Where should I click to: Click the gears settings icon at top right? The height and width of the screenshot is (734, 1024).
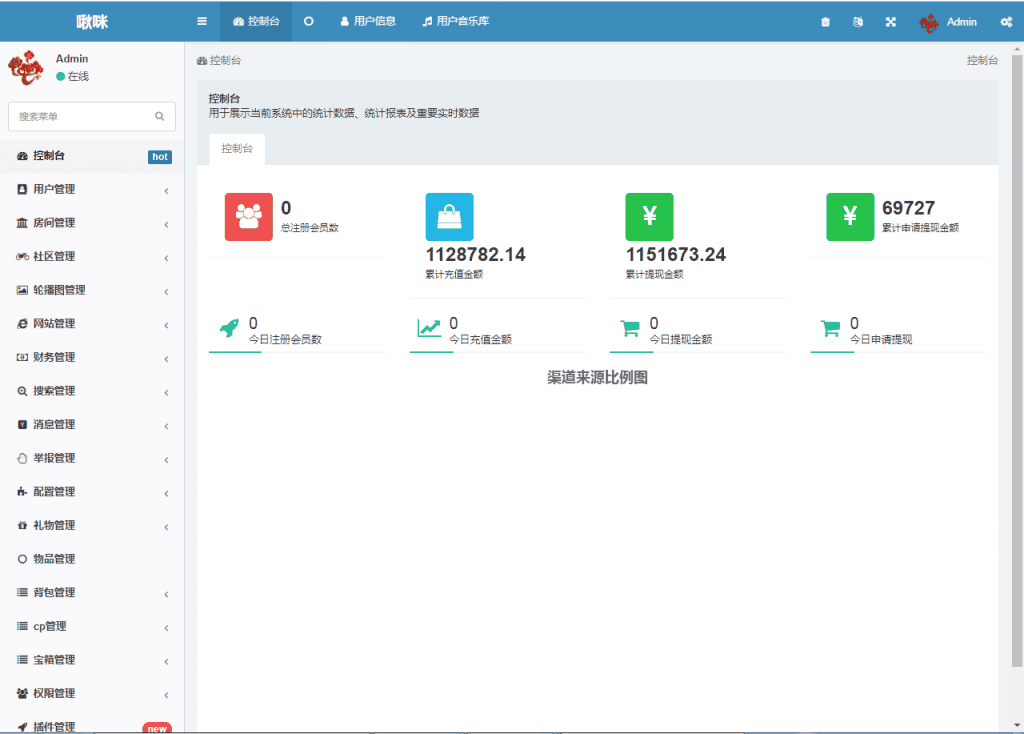(x=1008, y=20)
